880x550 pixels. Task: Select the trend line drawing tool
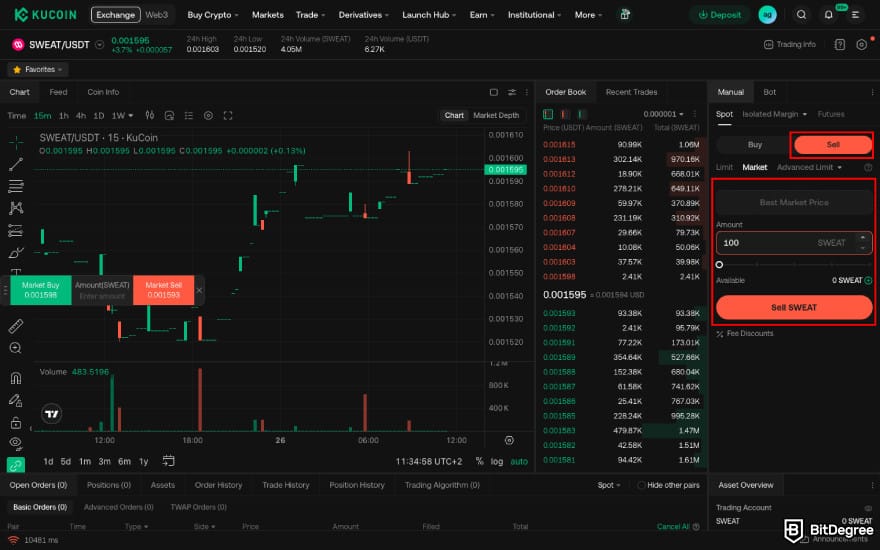coord(16,164)
